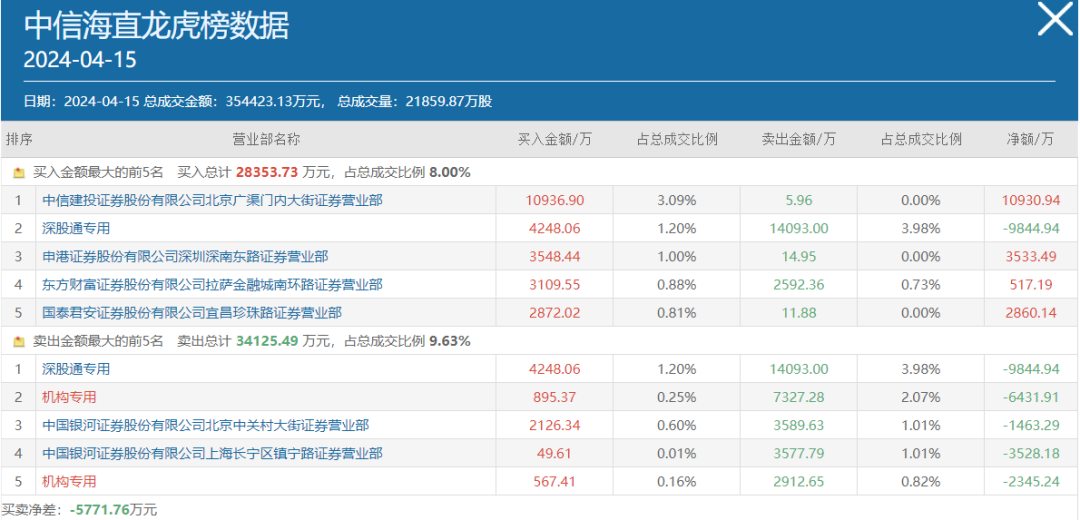Select the net amount -1463.29
The image size is (1080, 520).
point(1030,426)
